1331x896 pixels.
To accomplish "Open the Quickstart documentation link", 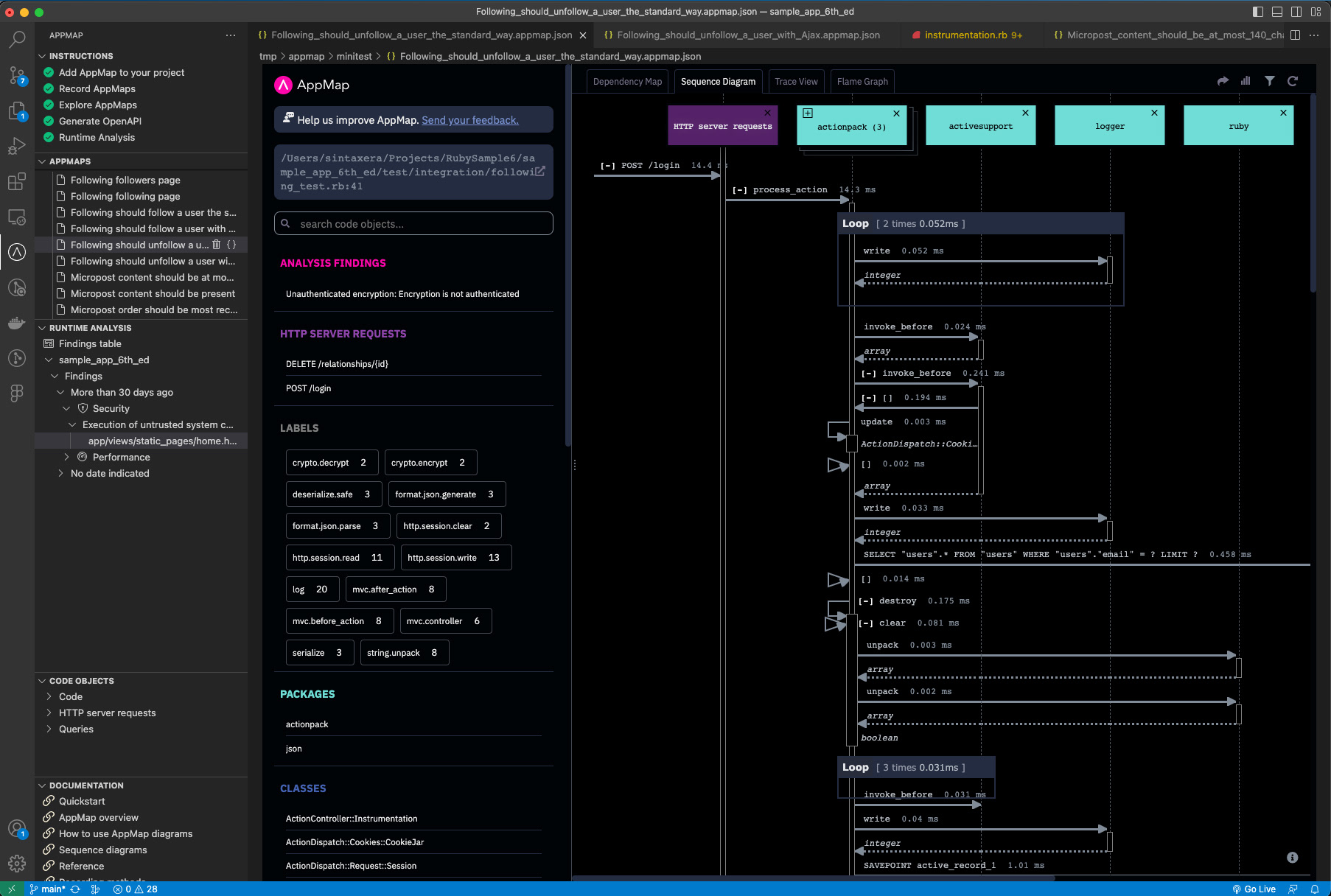I will pos(82,801).
